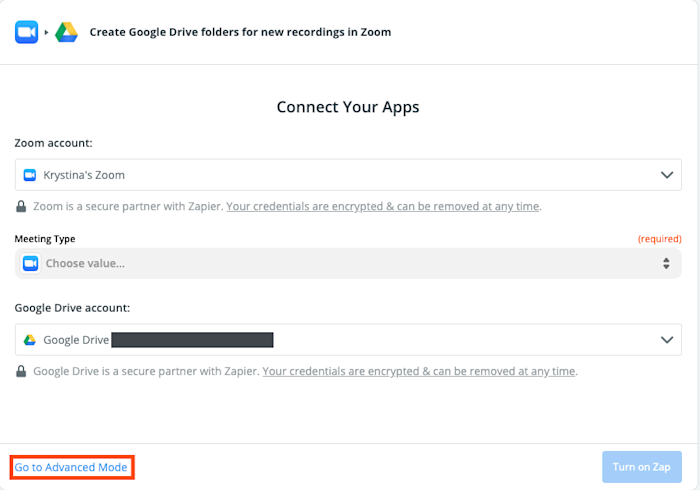Open the Meeting Type up-down selector arrows
Screen dimensions: 700x490
pos(666,263)
